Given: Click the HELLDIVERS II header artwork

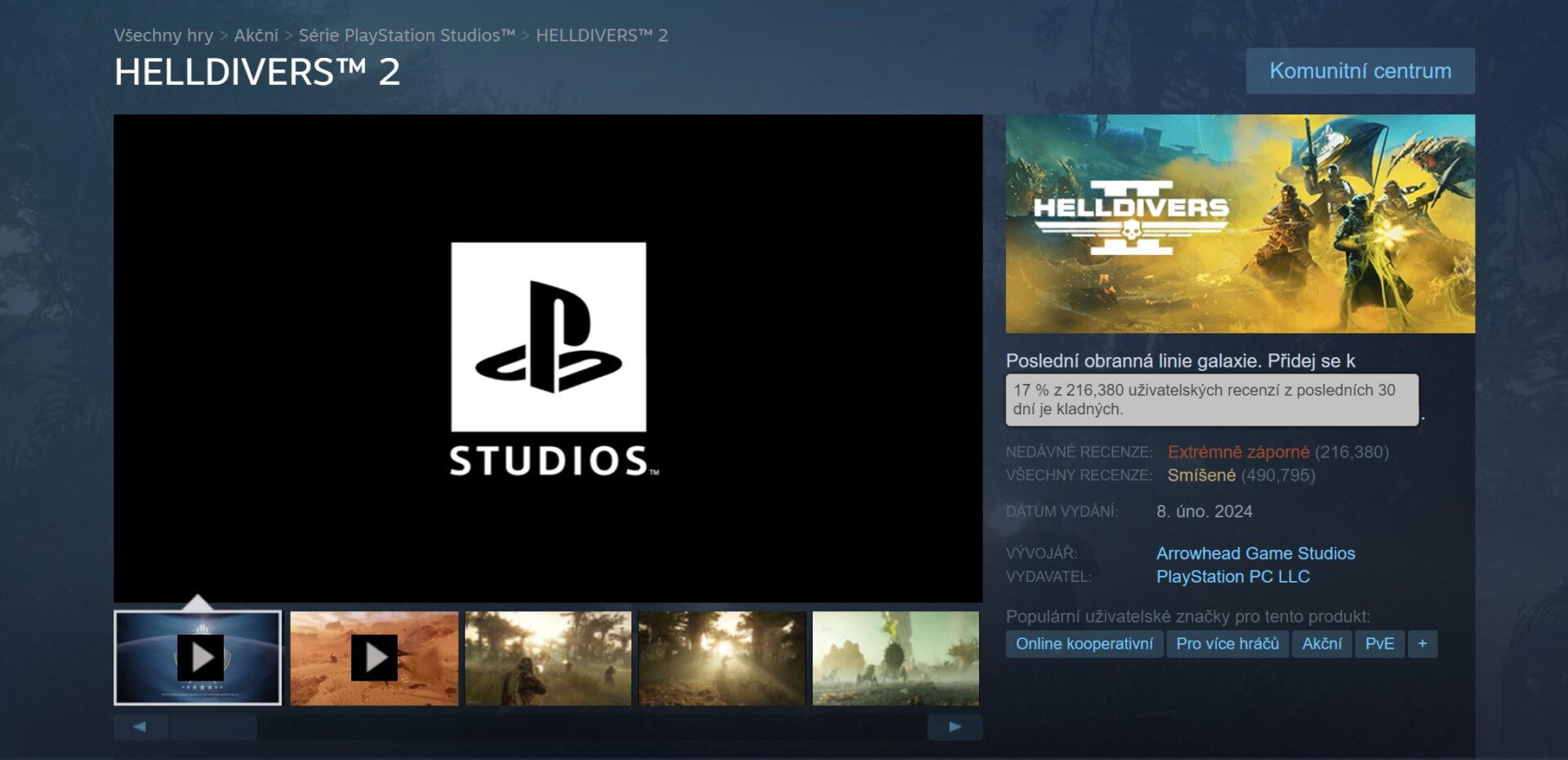Looking at the screenshot, I should coord(1240,223).
